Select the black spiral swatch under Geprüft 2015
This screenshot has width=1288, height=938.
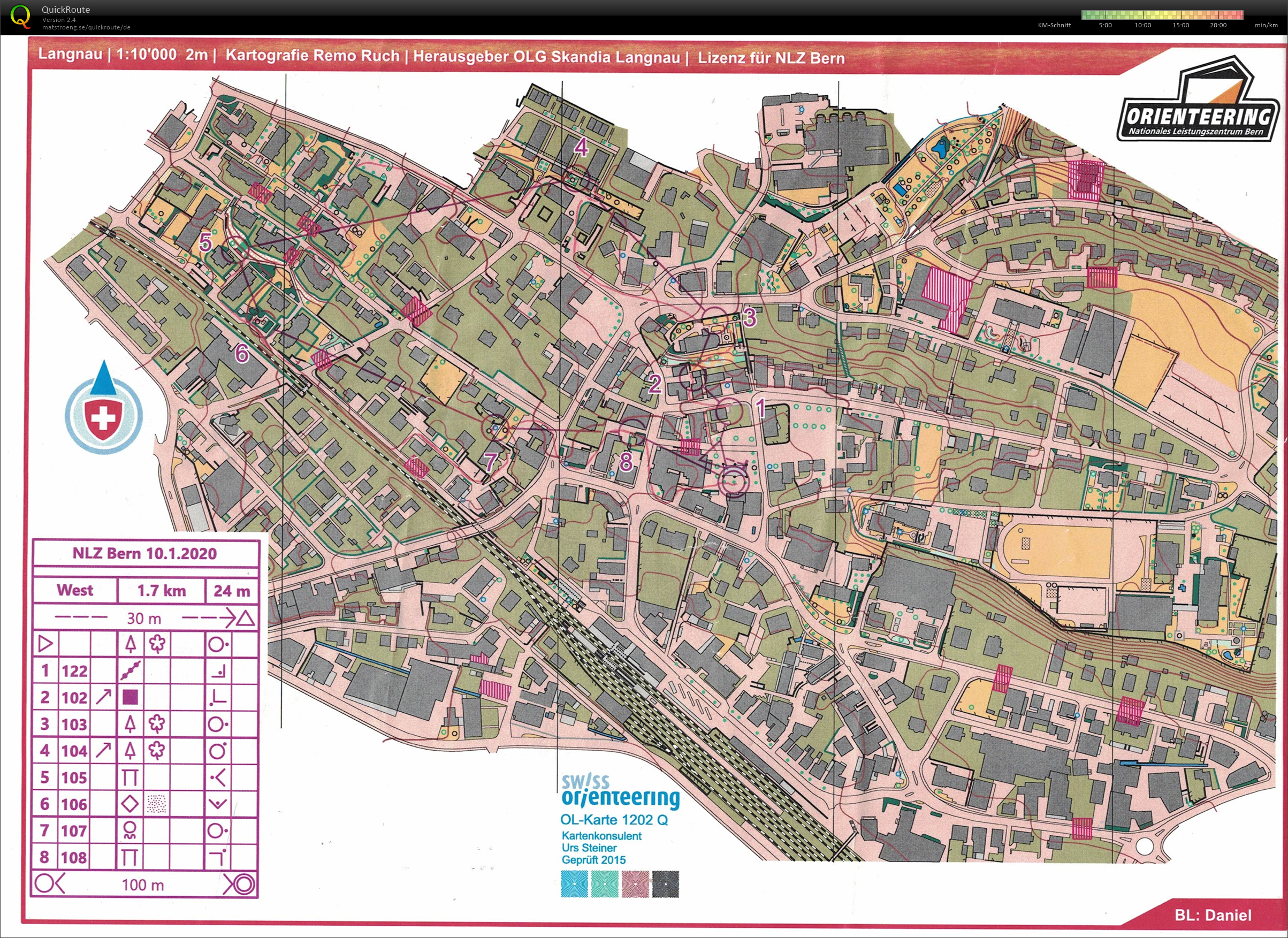point(666,884)
